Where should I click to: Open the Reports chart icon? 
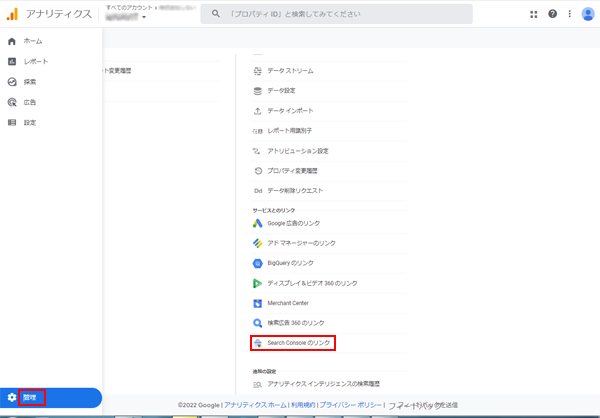click(x=12, y=62)
